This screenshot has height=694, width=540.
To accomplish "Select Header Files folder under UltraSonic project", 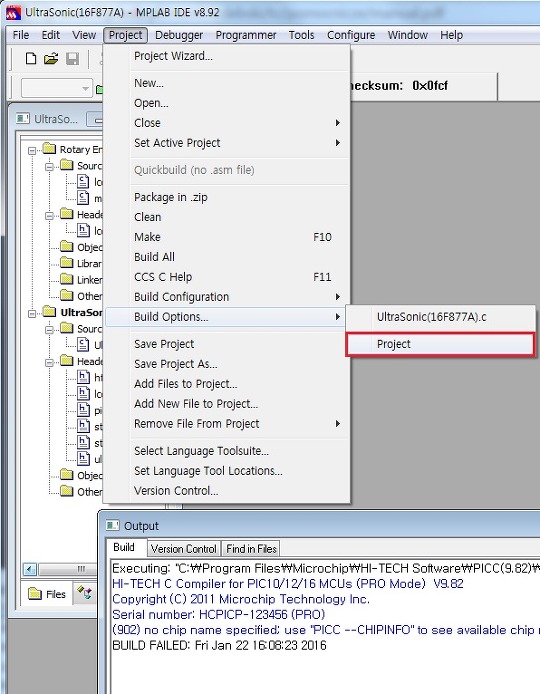I will pos(81,361).
